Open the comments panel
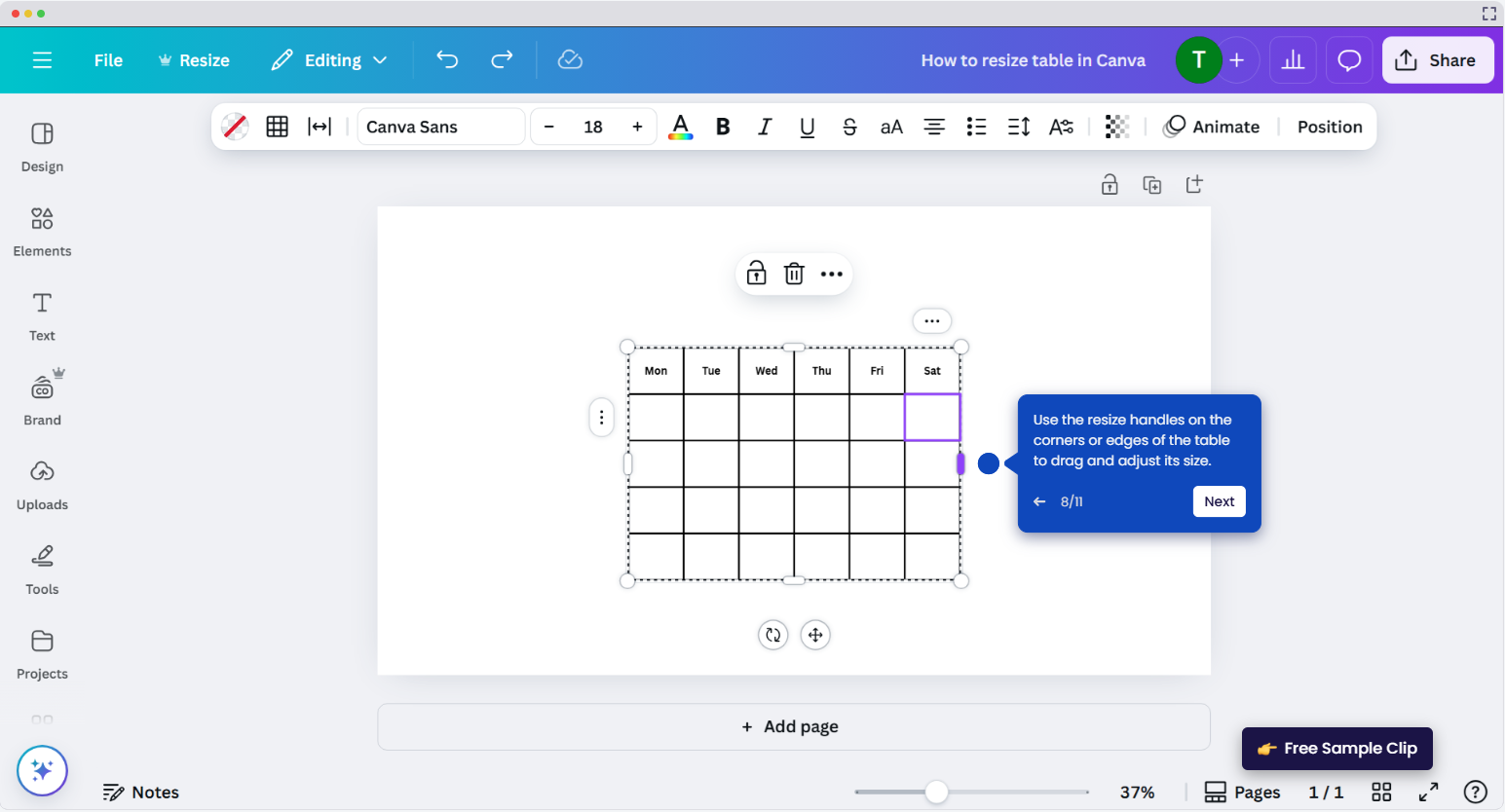1505x812 pixels. coord(1348,59)
